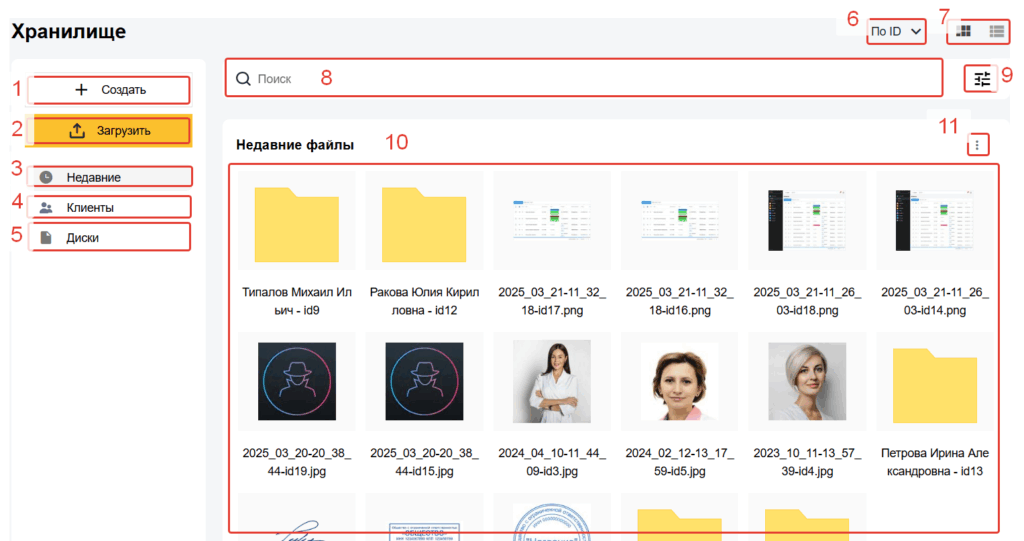Click the Загрузить upload button

point(109,131)
